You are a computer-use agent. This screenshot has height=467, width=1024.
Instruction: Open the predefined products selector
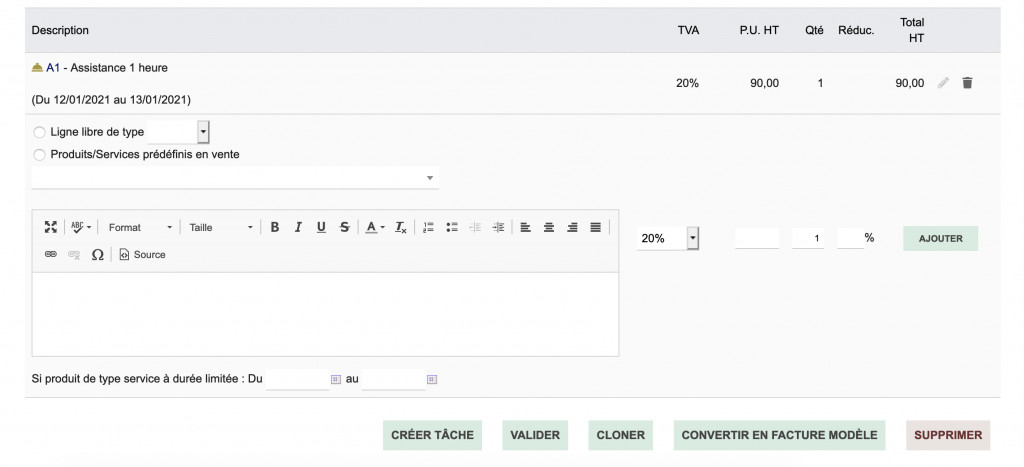(235, 178)
